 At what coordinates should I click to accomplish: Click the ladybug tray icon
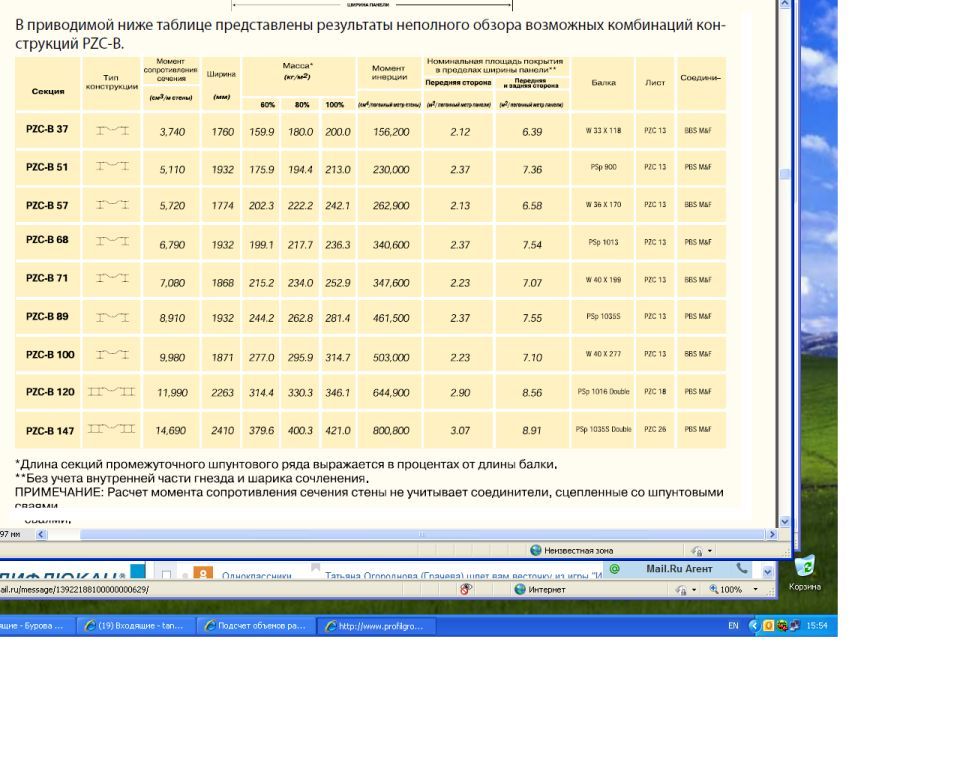[782, 626]
